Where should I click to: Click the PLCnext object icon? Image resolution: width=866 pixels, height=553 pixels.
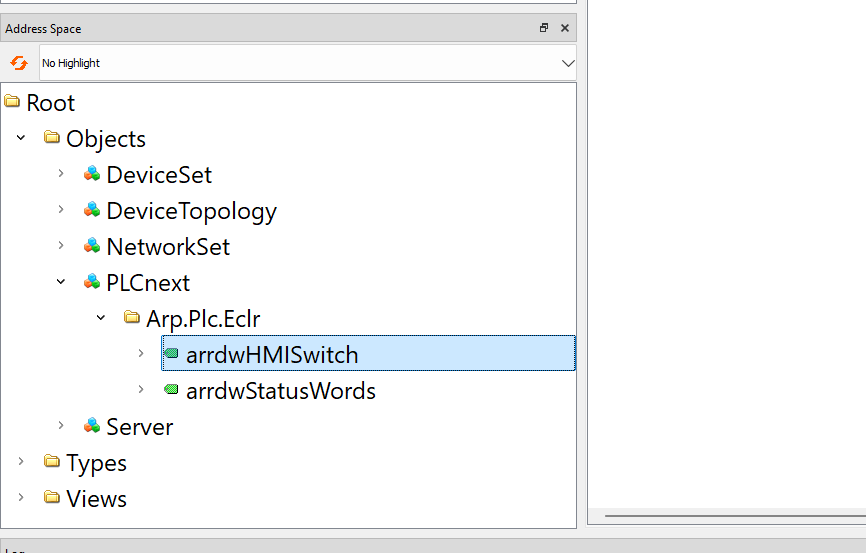coord(92,282)
